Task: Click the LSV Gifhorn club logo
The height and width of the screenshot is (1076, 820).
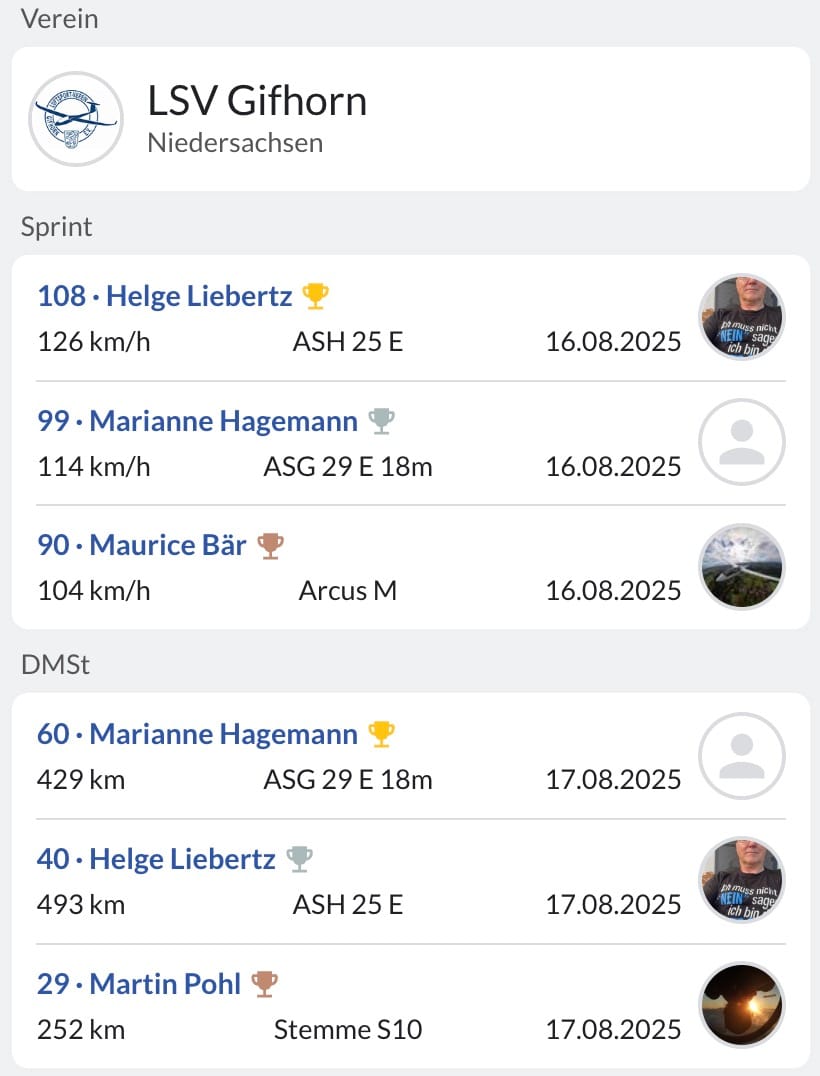Action: (75, 119)
